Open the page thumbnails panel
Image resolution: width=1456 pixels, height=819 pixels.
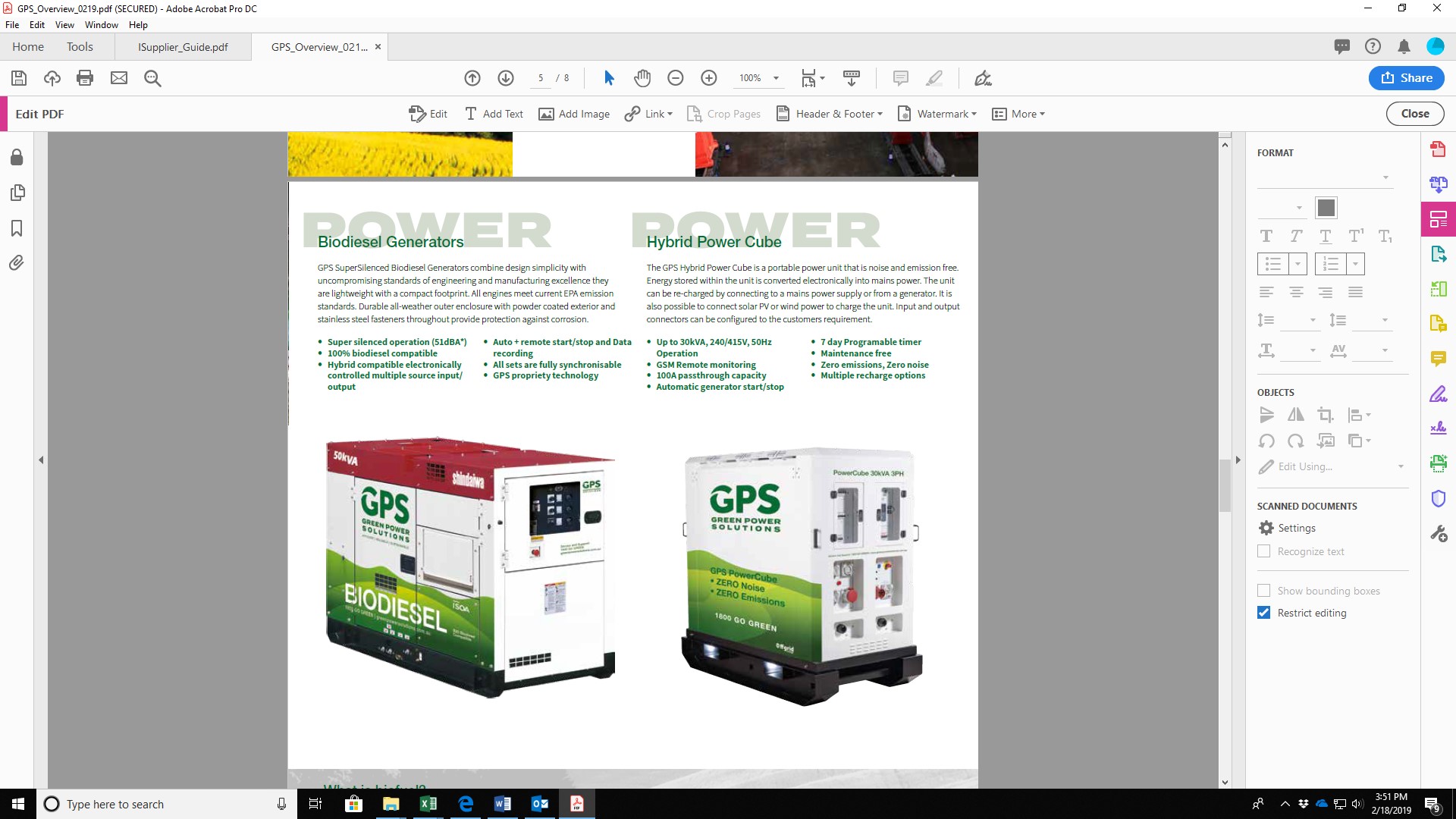[17, 193]
